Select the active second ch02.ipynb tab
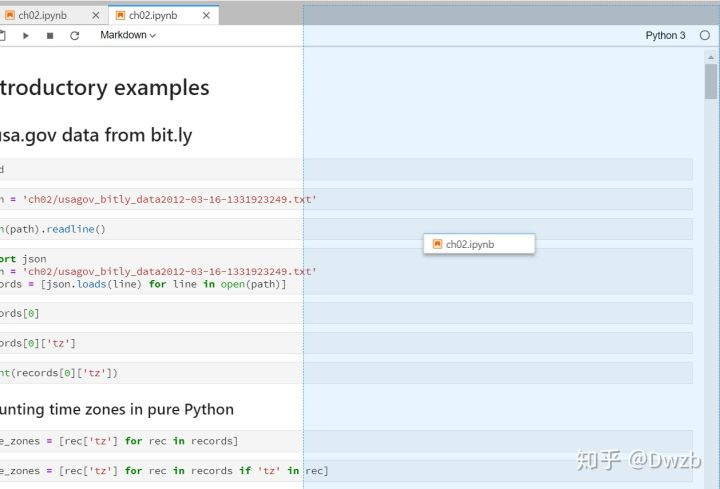720x489 pixels. click(x=163, y=15)
